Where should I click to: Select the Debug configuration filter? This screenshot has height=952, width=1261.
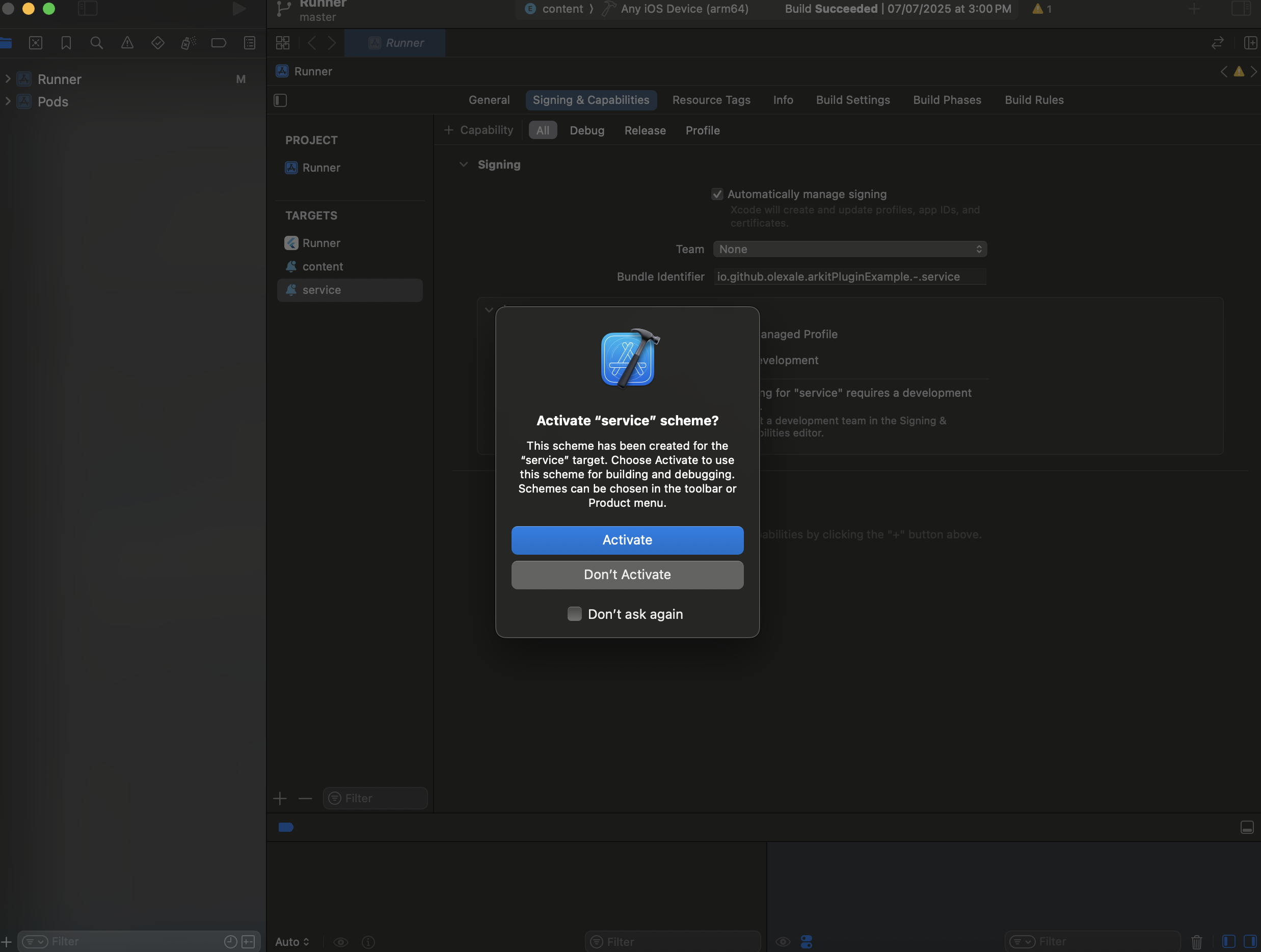pos(586,130)
